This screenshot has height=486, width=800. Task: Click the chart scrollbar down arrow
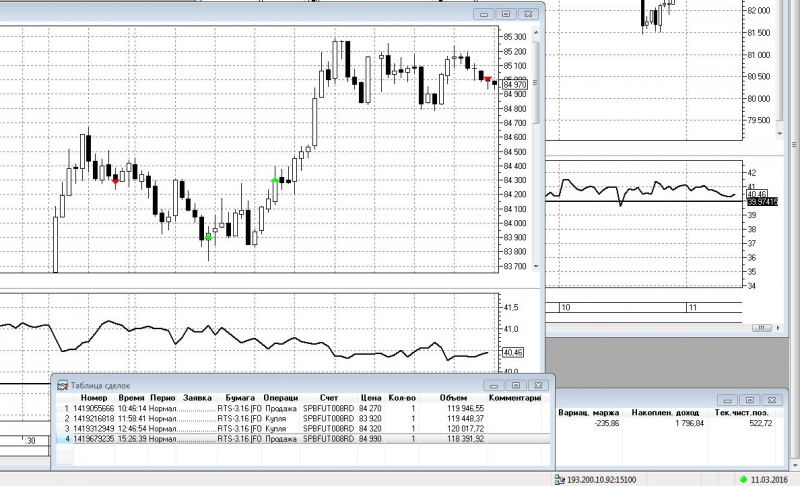click(x=536, y=266)
